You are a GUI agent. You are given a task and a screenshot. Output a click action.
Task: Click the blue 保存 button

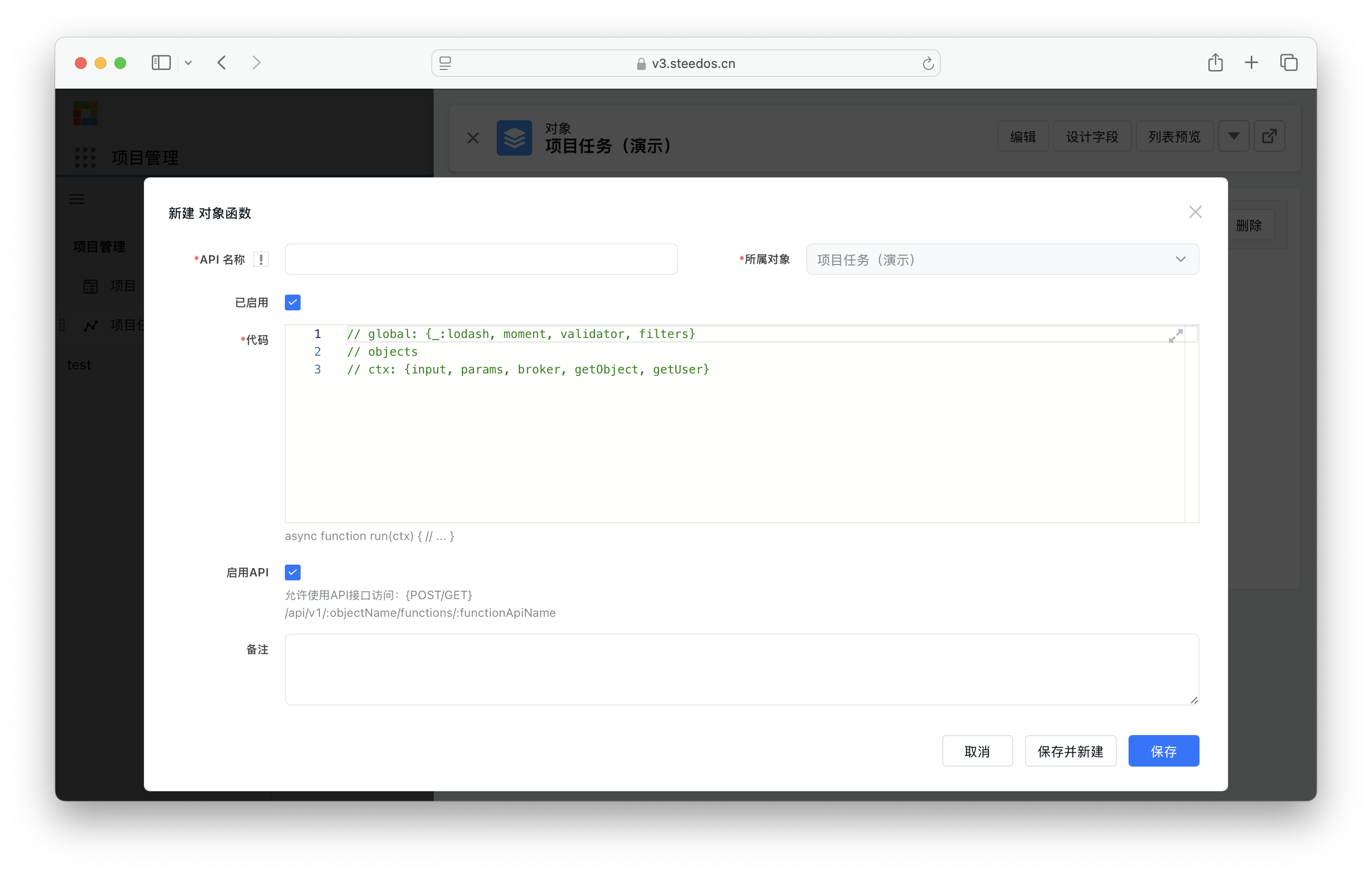(x=1163, y=751)
